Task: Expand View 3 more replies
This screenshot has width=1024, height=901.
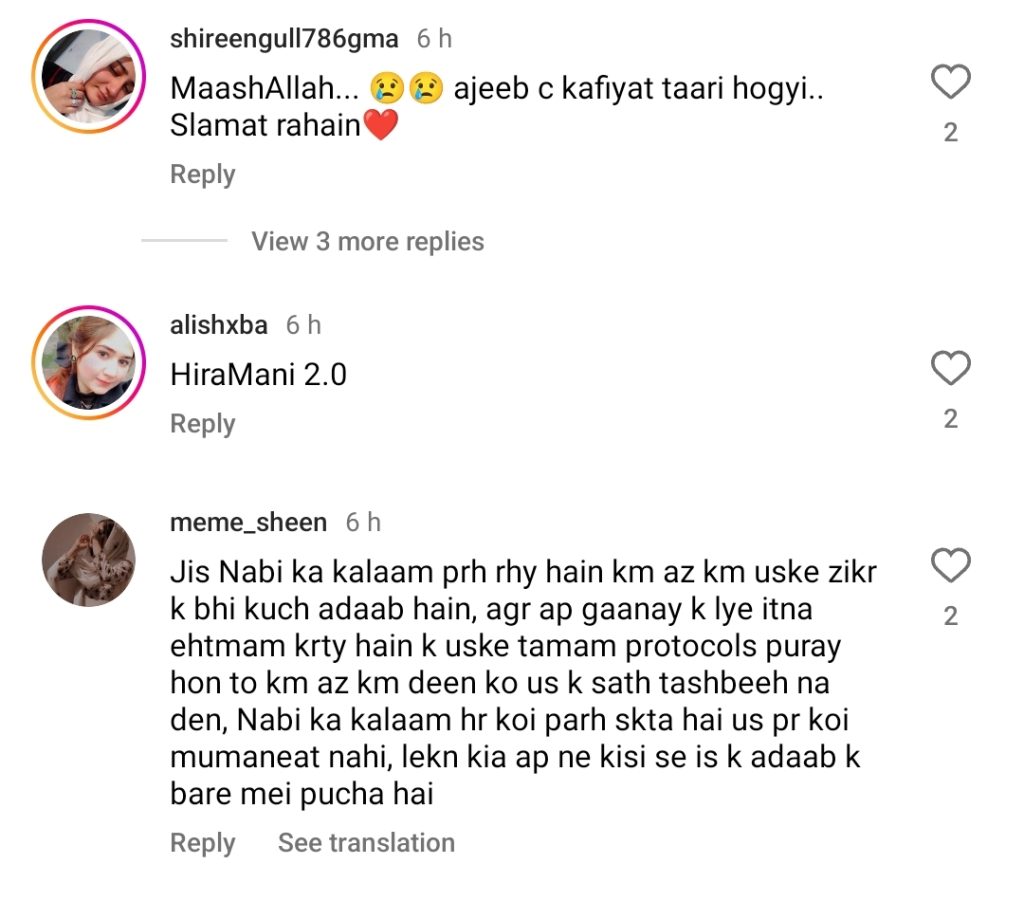Action: coord(367,241)
